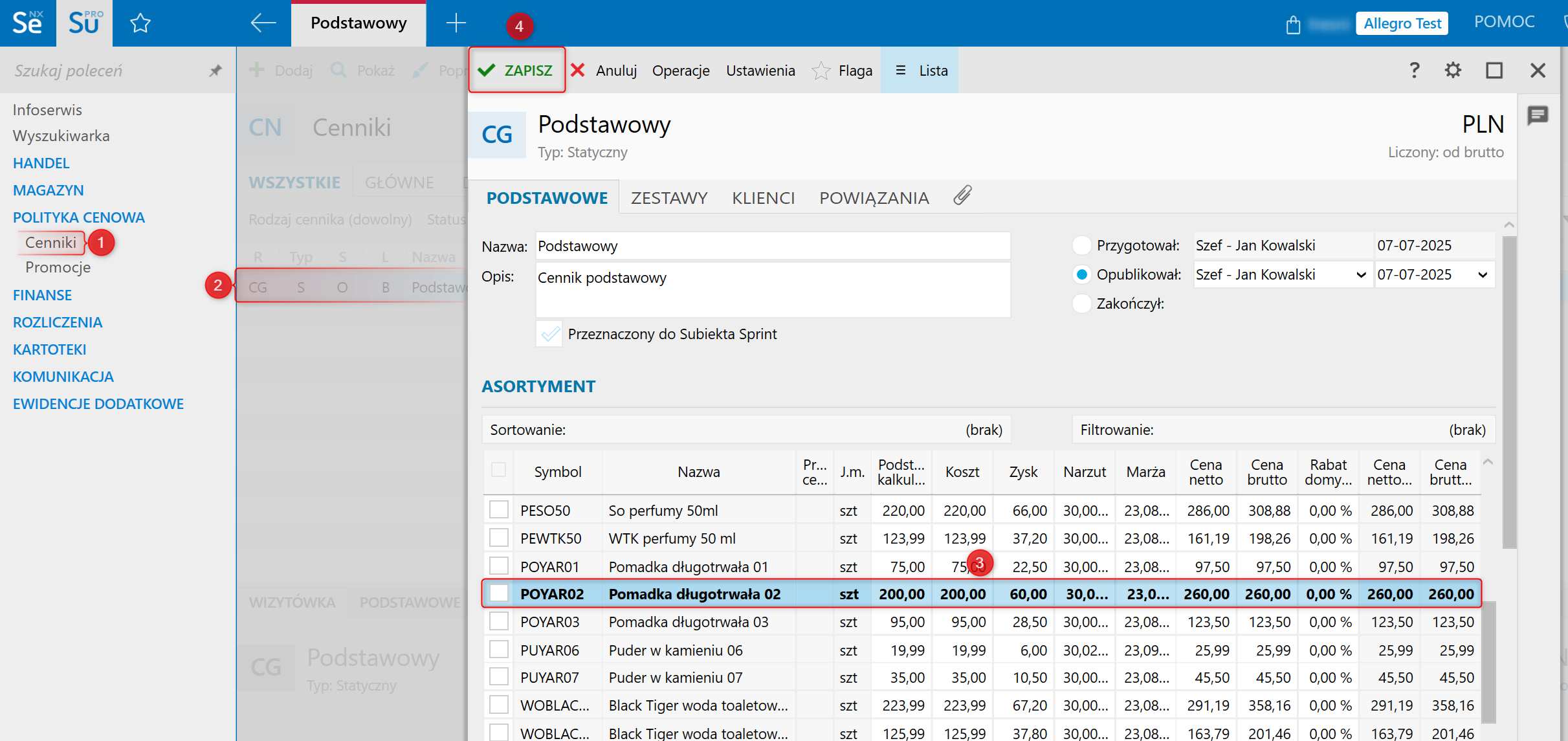
Task: Click the favorites star icon in top bar
Action: pos(140,24)
